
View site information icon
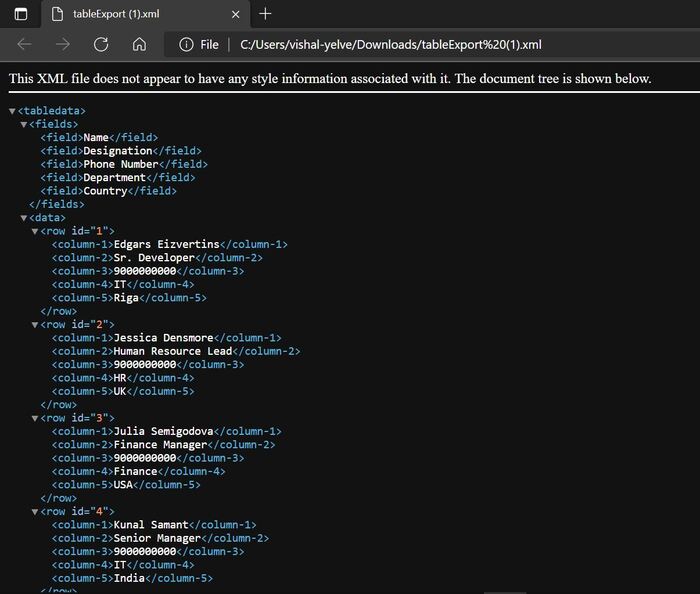pos(186,45)
